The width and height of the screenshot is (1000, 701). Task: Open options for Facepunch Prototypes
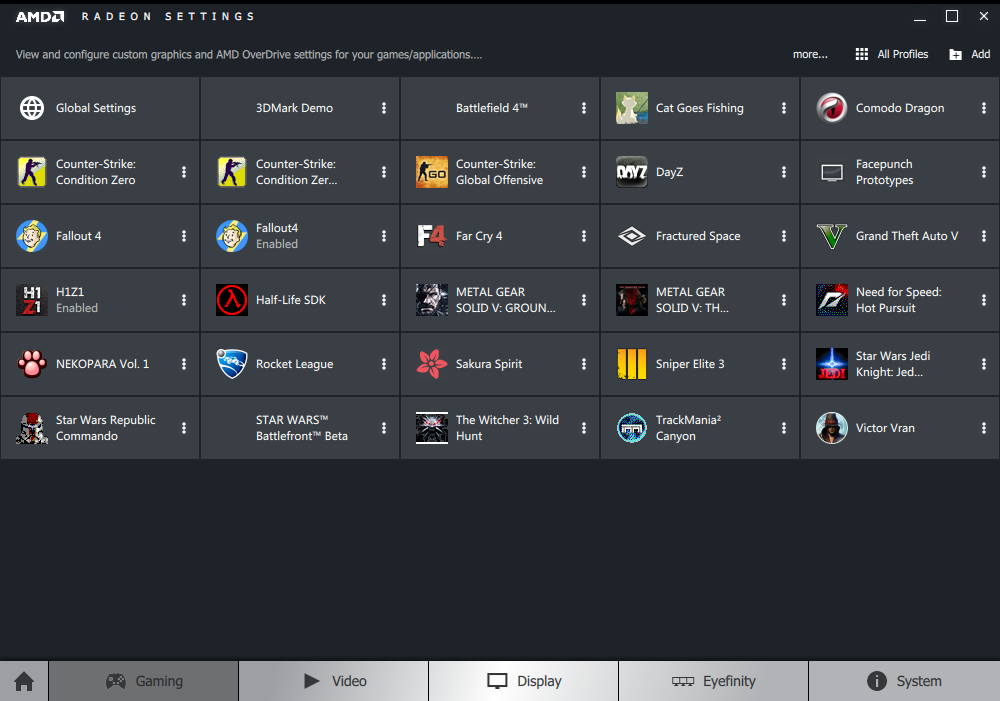point(983,172)
